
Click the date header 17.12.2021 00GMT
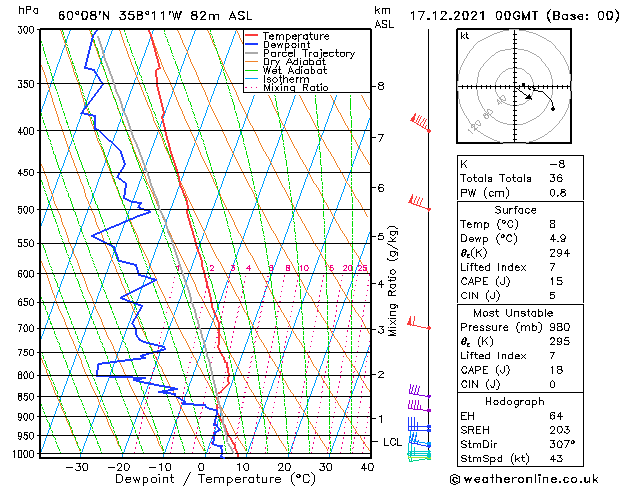click(x=514, y=15)
